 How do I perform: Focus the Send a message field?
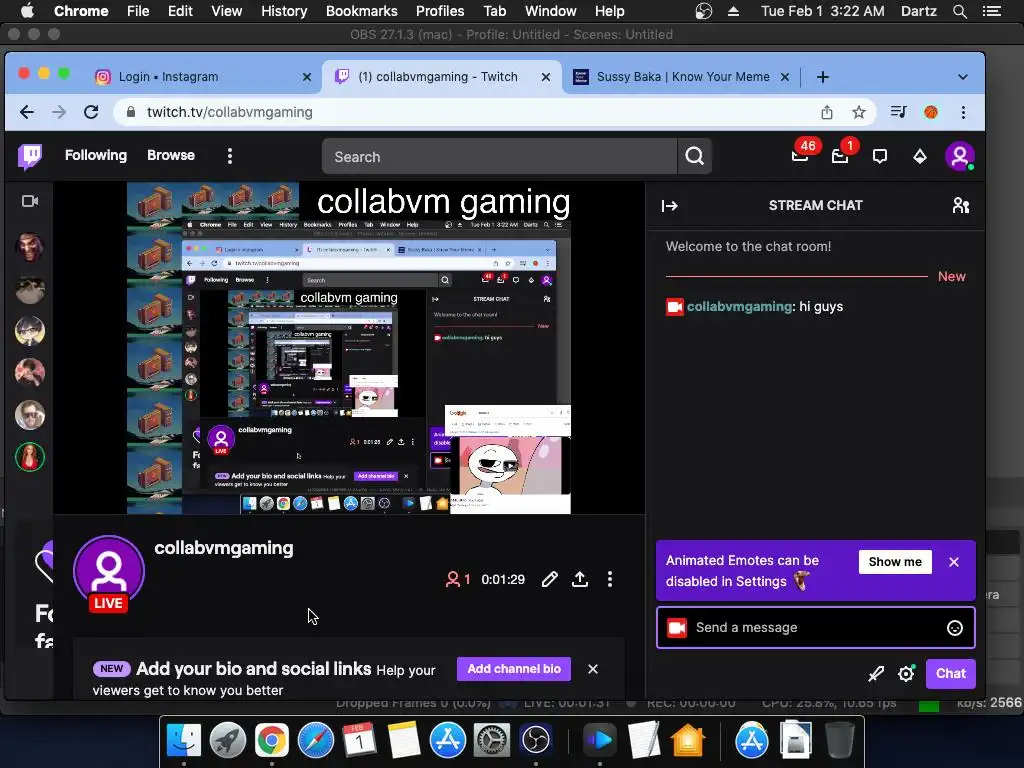(x=816, y=628)
